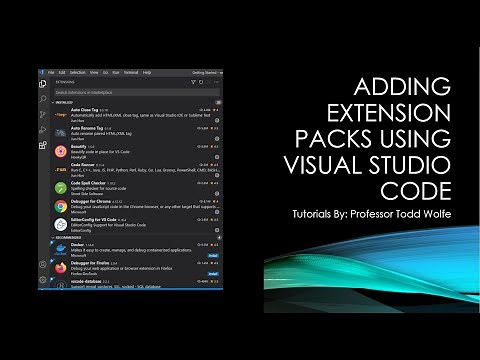This screenshot has height=360, width=480.
Task: Open manage gear for Beautify
Action: (x=217, y=157)
